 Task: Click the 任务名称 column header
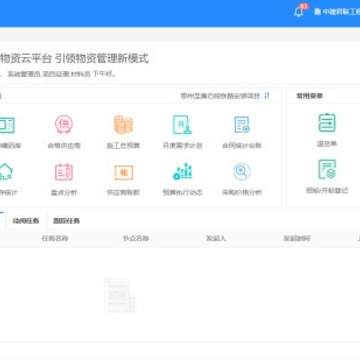pos(55,238)
